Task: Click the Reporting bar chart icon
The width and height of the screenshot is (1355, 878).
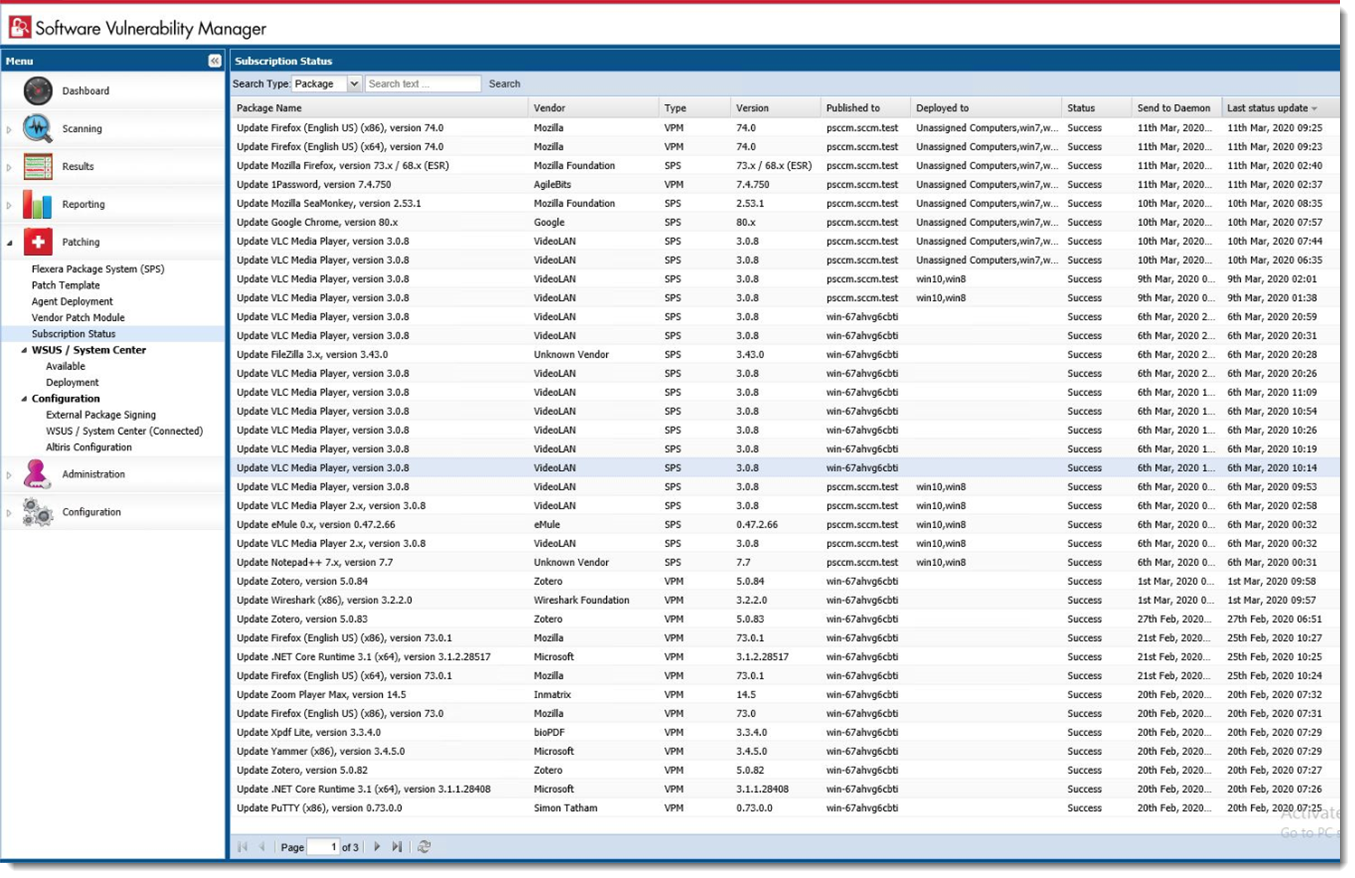Action: pyautogui.click(x=38, y=204)
